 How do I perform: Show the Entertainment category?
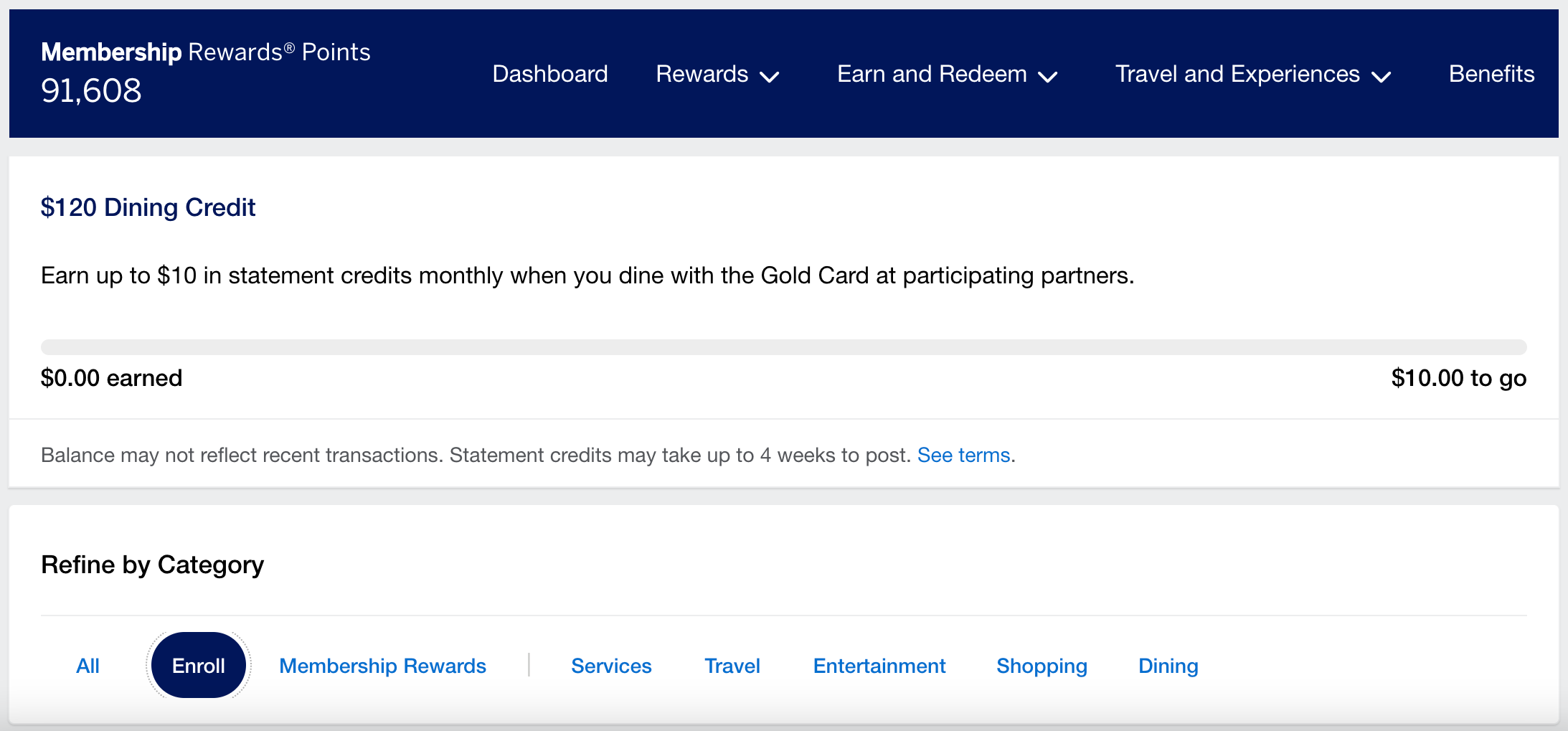879,666
